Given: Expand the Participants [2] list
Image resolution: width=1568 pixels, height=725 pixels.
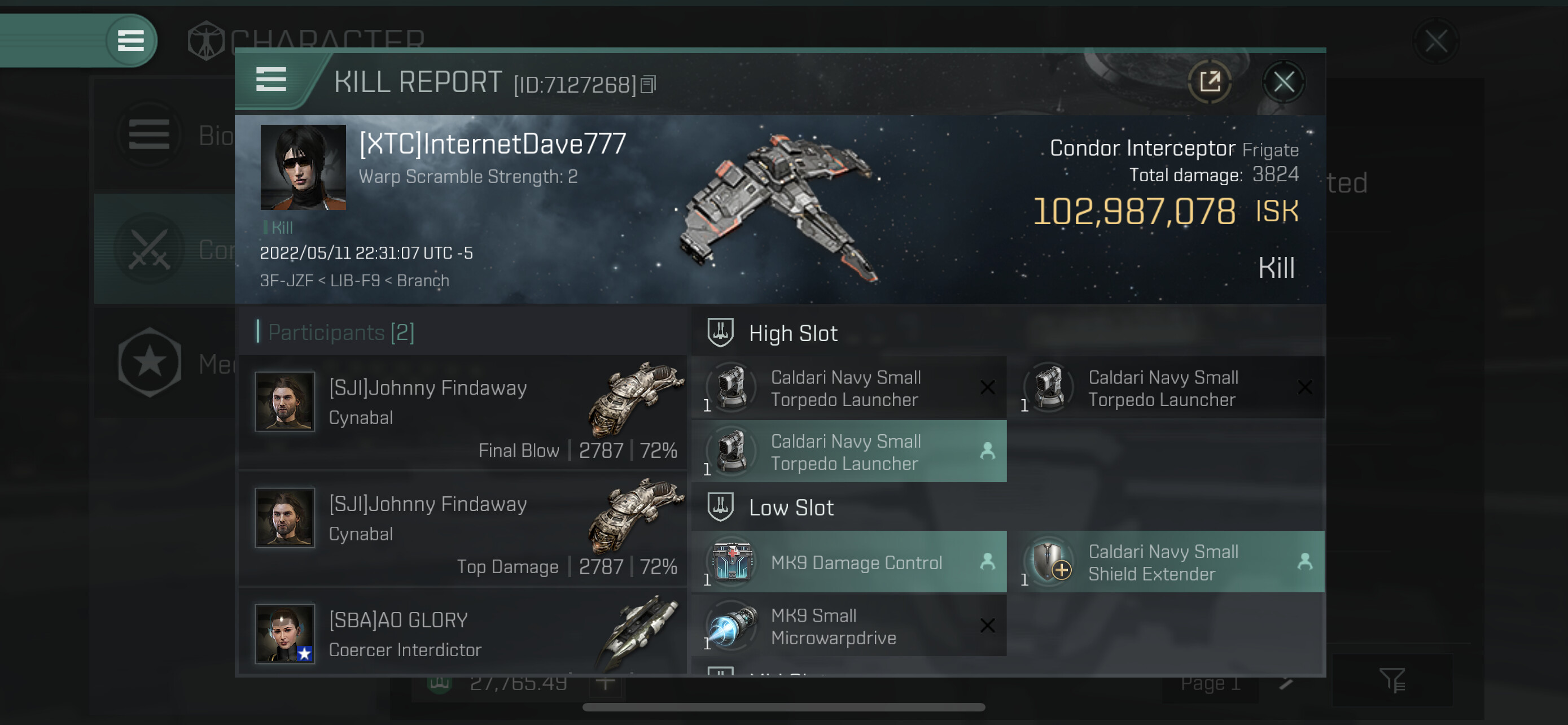Looking at the screenshot, I should point(341,333).
